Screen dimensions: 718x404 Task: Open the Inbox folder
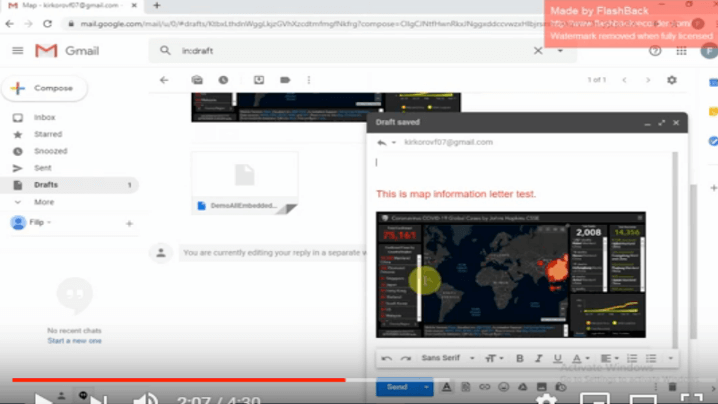(44, 117)
